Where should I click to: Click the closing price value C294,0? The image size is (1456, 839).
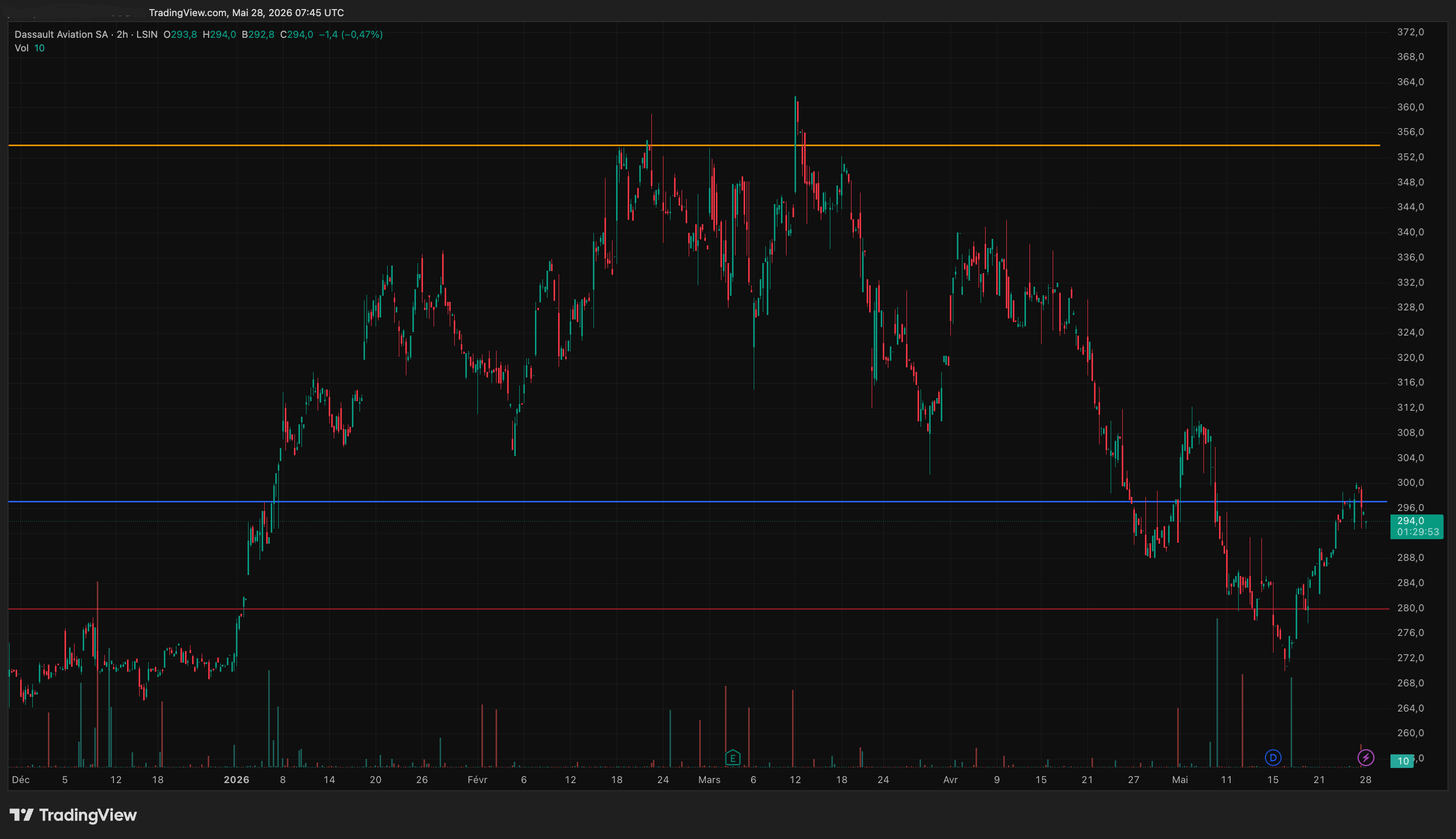296,35
